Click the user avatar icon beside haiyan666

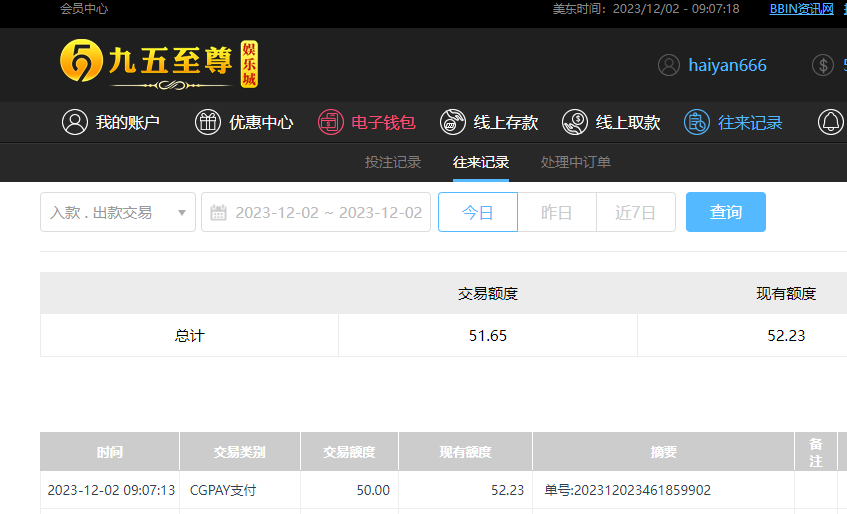pos(669,65)
